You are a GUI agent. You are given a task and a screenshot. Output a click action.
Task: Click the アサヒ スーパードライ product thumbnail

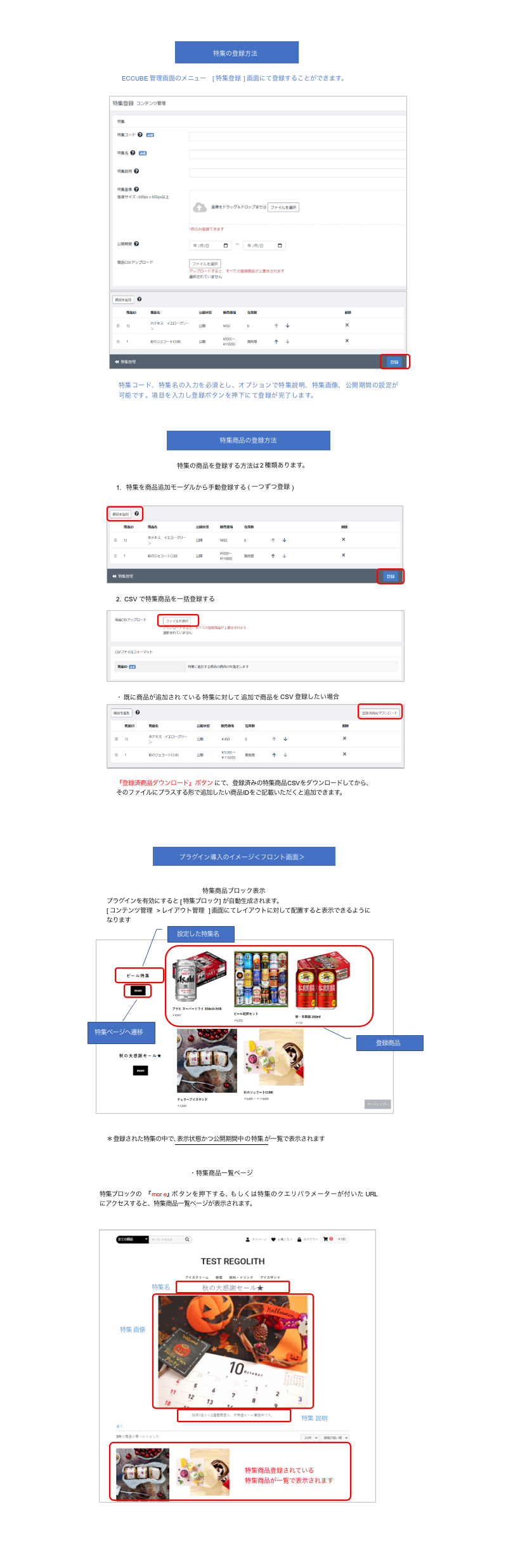[x=200, y=977]
